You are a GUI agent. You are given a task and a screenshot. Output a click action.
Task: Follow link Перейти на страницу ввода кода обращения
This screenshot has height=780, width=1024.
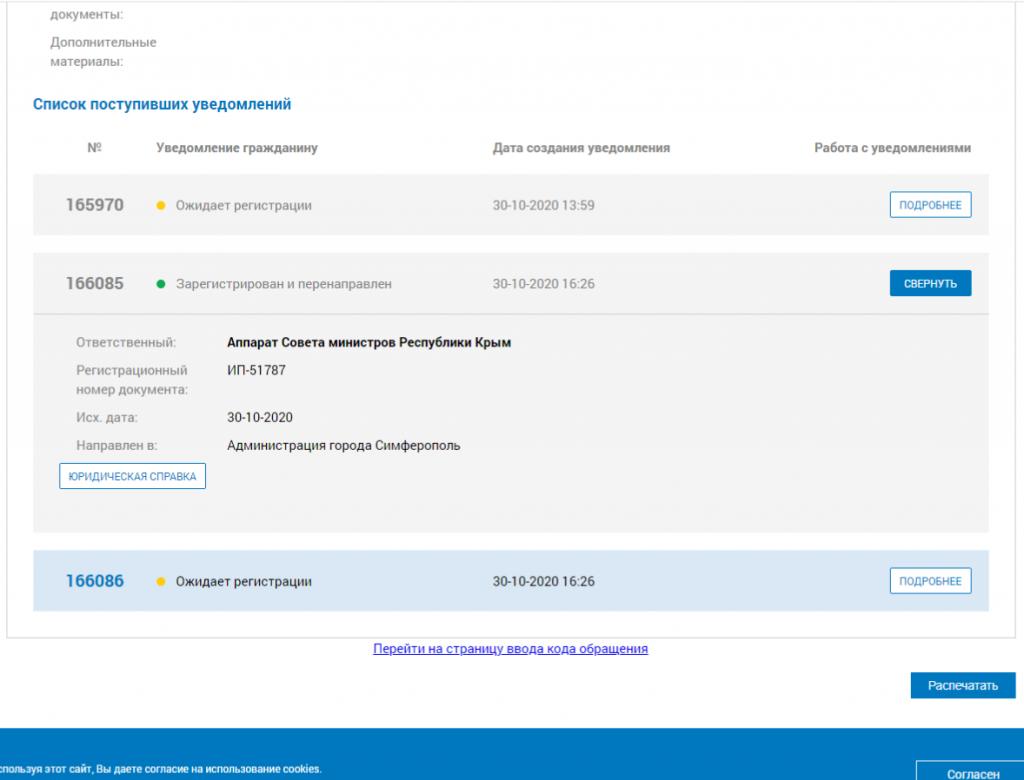point(510,649)
